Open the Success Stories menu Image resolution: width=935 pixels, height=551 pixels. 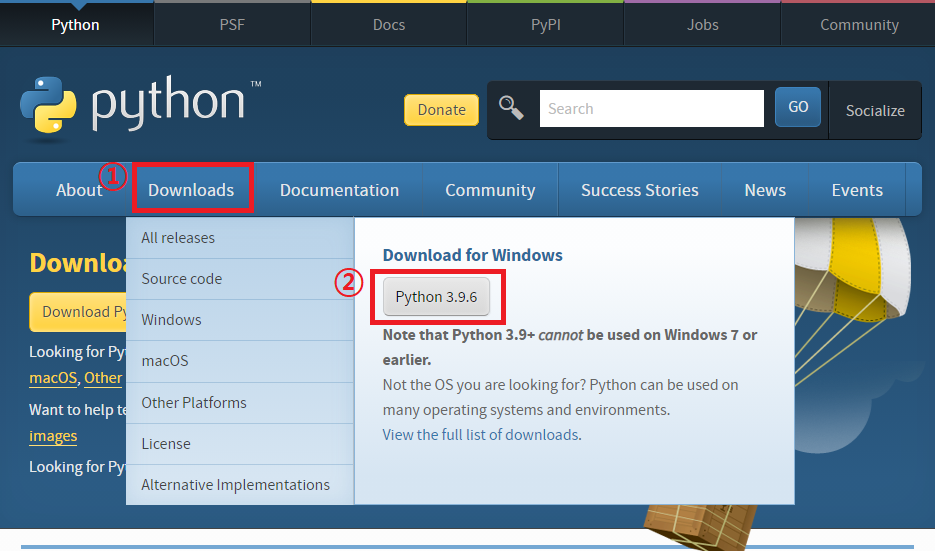click(640, 190)
